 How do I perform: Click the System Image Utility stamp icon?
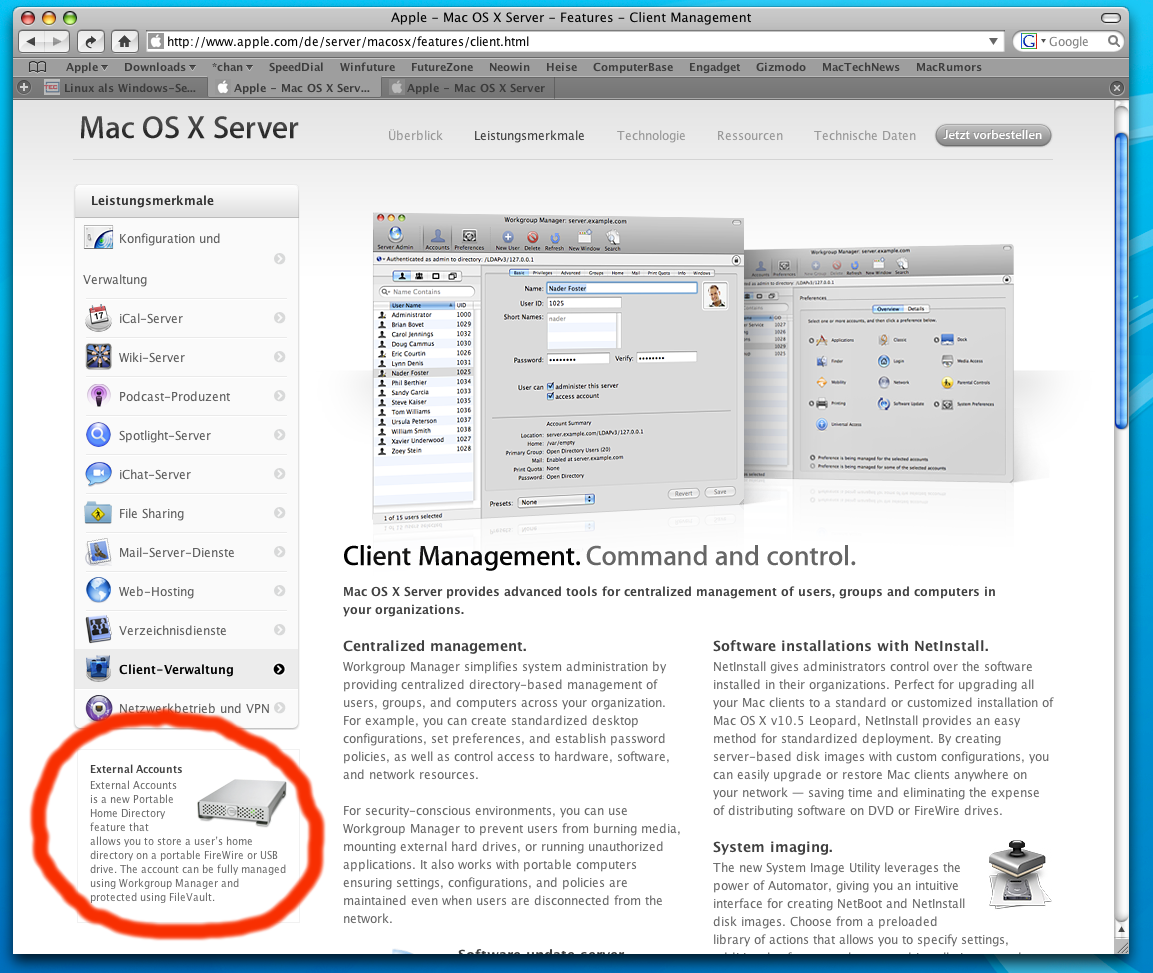(x=1017, y=874)
